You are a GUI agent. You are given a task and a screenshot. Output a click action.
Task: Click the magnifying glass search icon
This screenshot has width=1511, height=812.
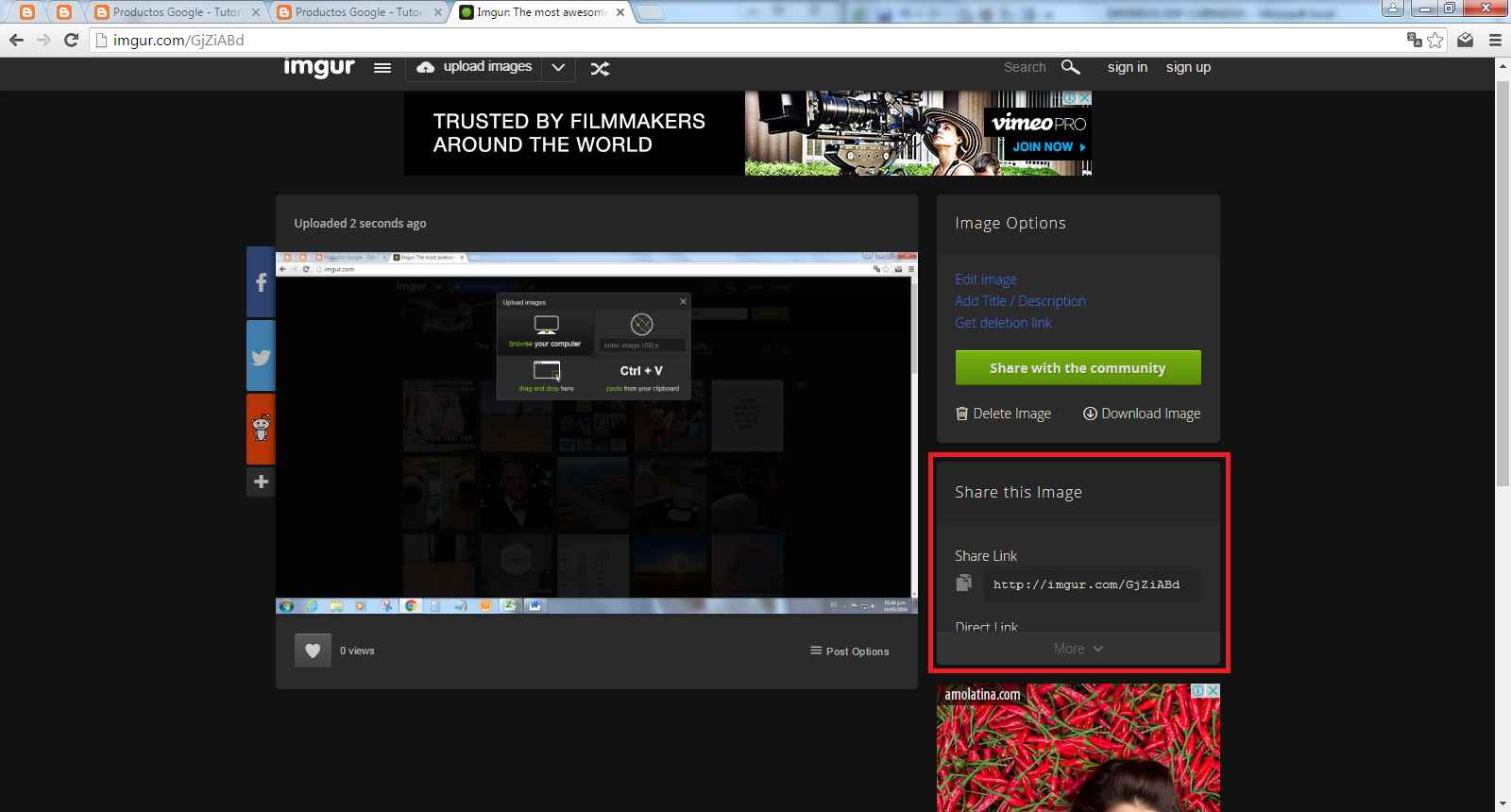(x=1070, y=67)
